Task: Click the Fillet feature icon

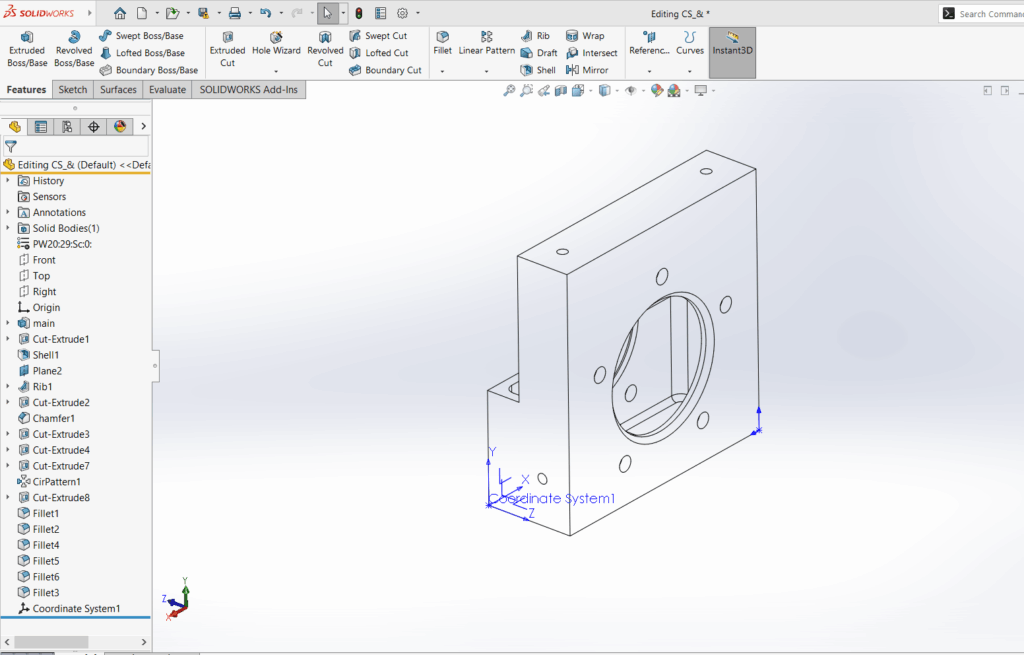Action: point(442,43)
